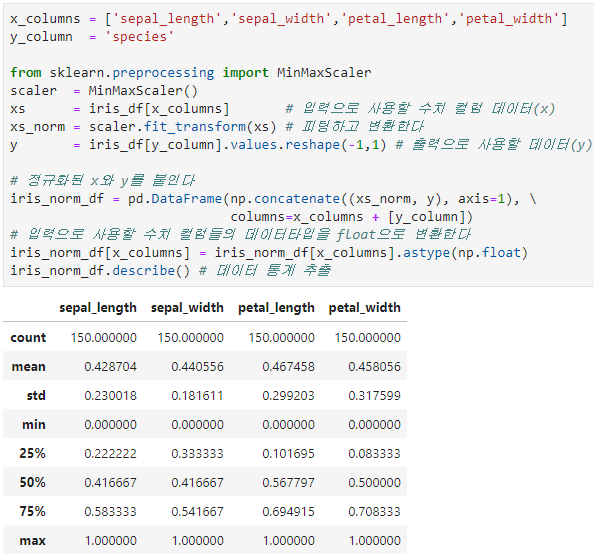This screenshot has height=556, width=594.
Task: Click the std value 0.317599
Action: click(374, 396)
